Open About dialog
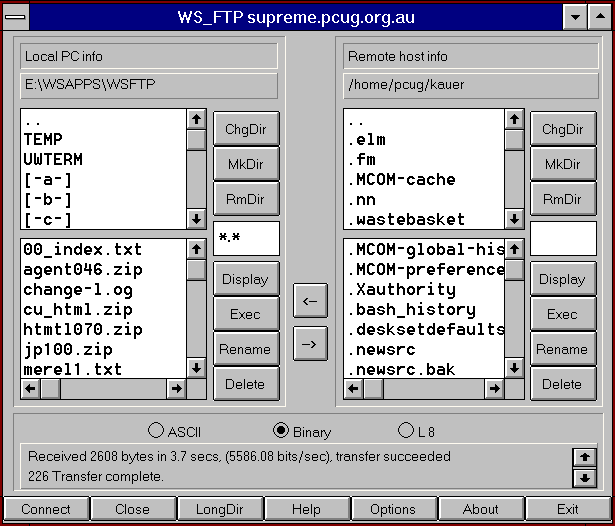Screen dimensions: 615x526 click(x=481, y=509)
